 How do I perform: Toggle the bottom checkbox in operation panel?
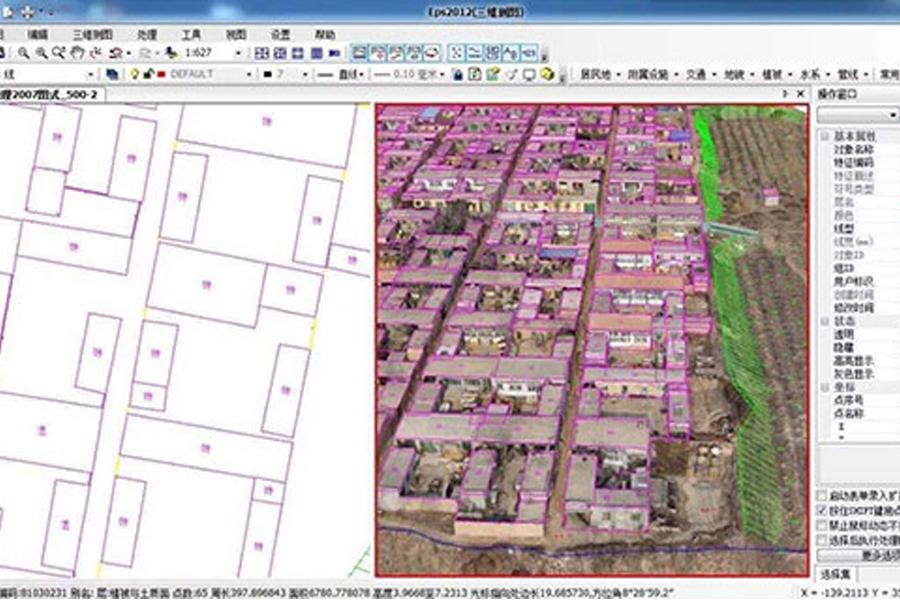[822, 540]
